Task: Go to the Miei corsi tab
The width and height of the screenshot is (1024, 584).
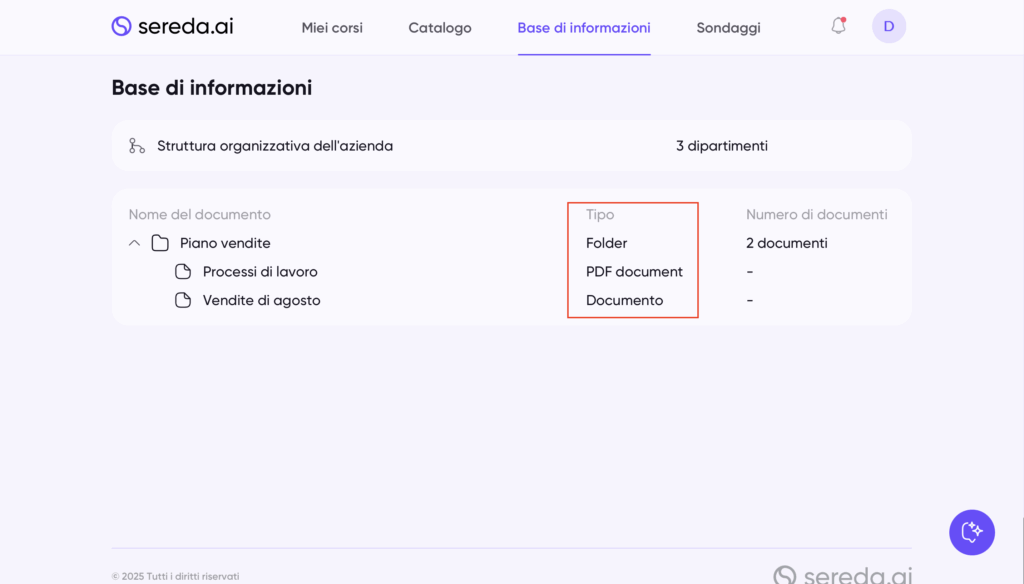Action: (x=332, y=28)
